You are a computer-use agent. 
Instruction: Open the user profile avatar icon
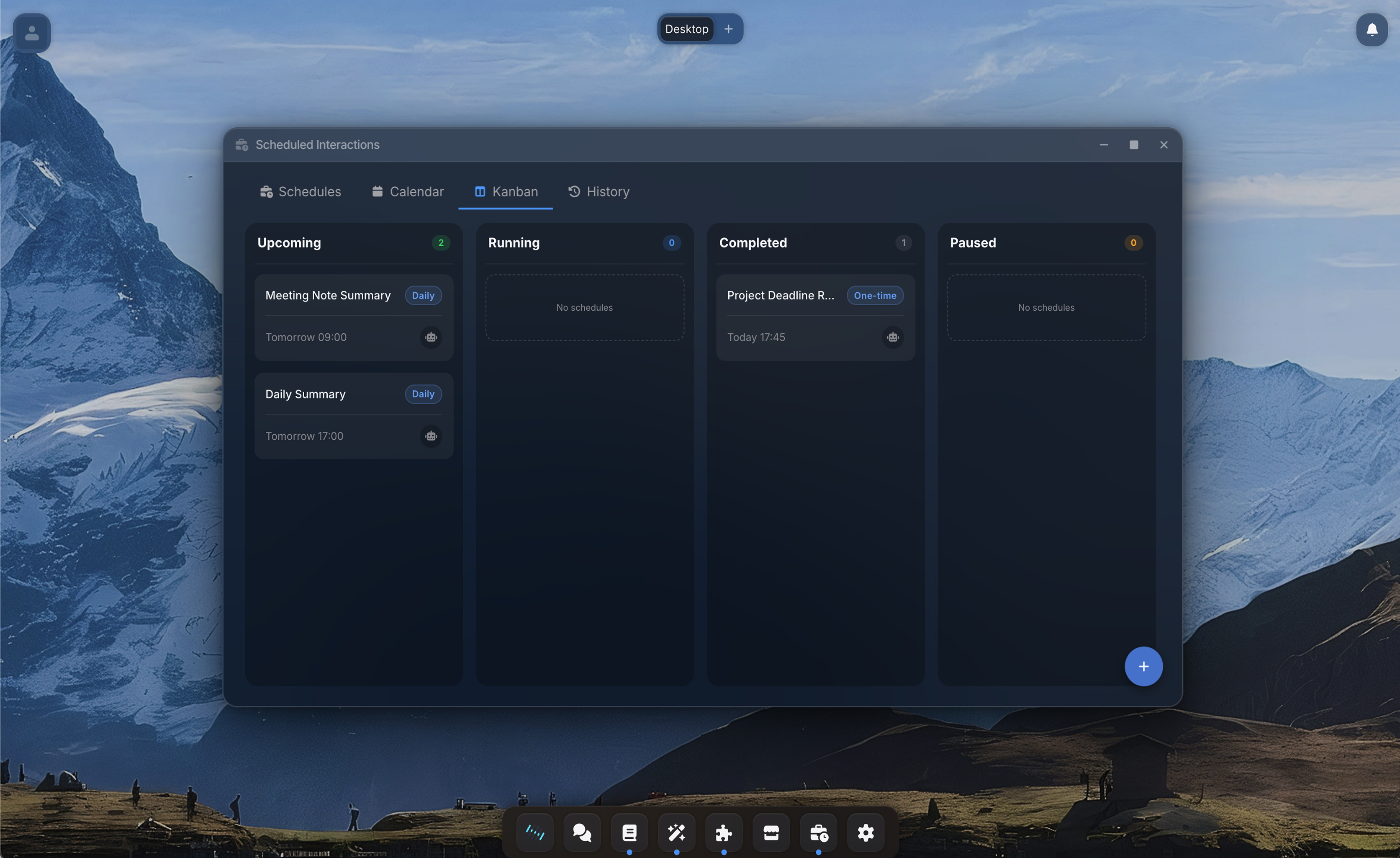(x=32, y=33)
